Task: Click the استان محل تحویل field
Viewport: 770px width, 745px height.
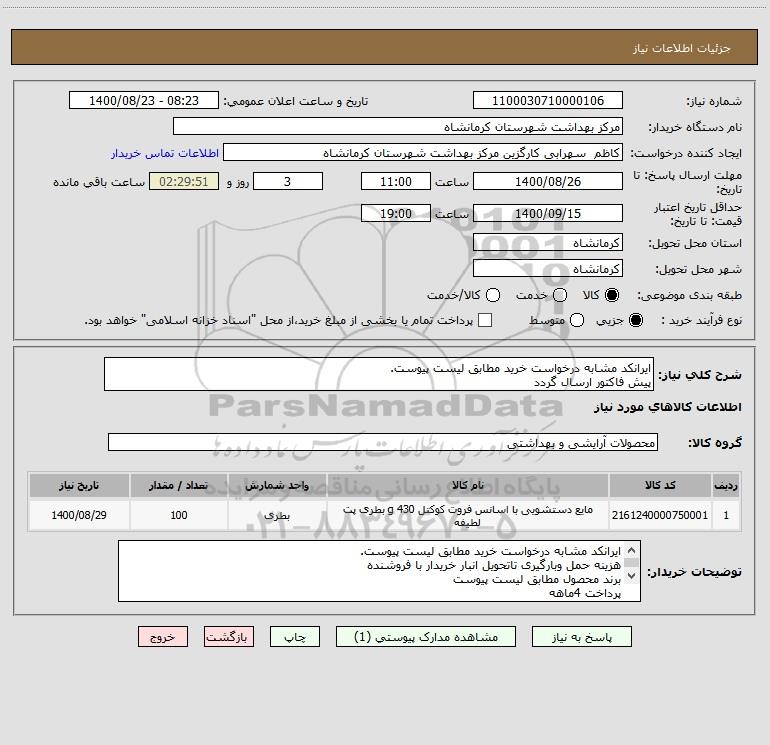Action: pos(548,243)
